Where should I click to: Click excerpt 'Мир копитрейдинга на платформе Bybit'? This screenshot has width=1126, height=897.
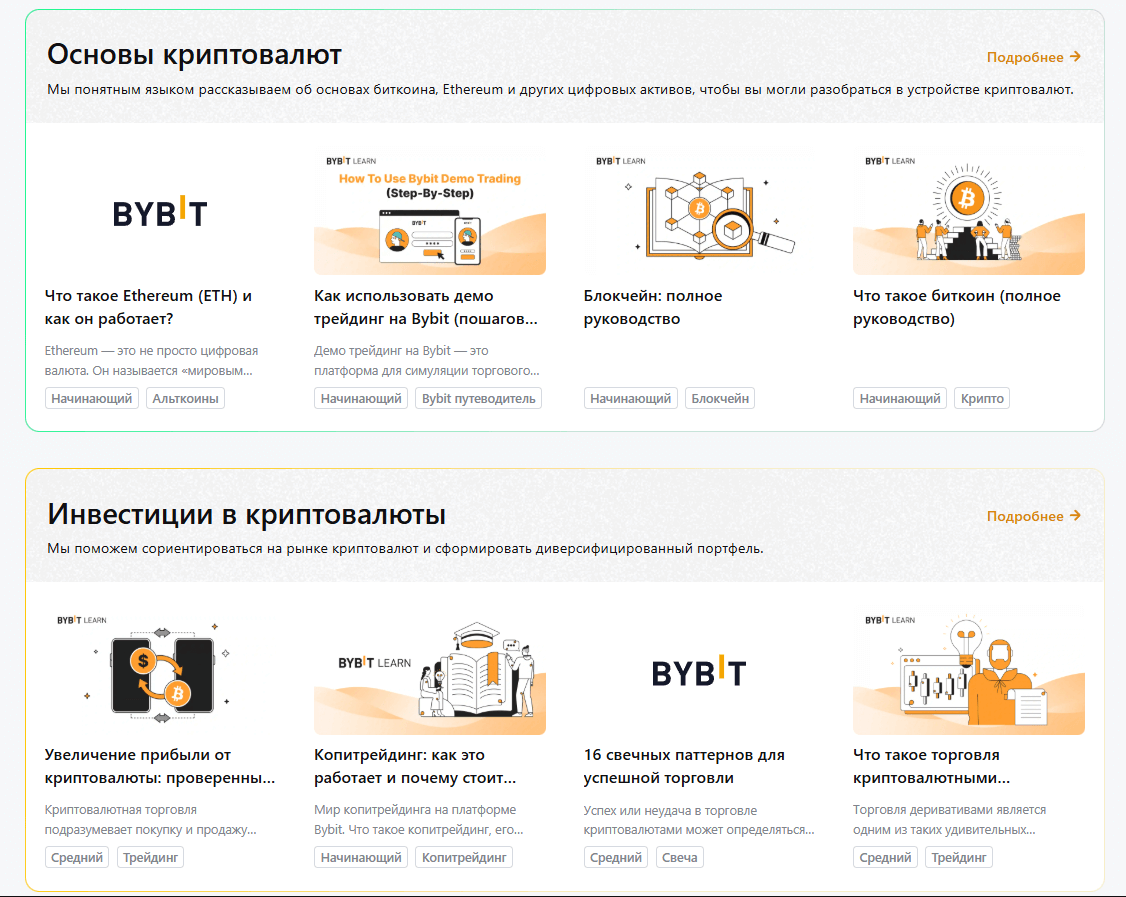point(419,819)
